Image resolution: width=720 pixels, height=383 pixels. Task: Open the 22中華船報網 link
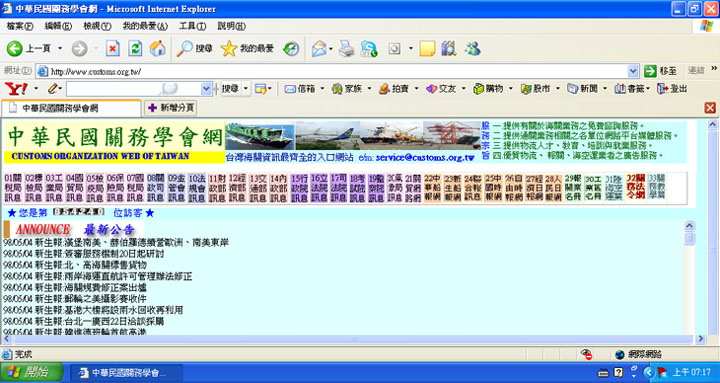433,188
